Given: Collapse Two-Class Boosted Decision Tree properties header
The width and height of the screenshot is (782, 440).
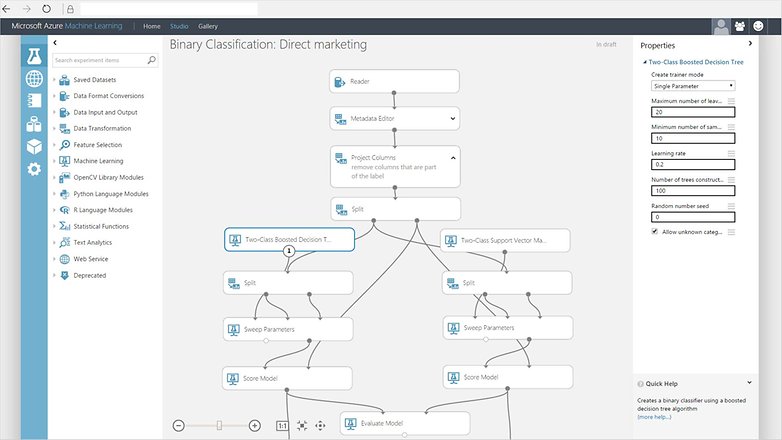Looking at the screenshot, I should pos(644,62).
